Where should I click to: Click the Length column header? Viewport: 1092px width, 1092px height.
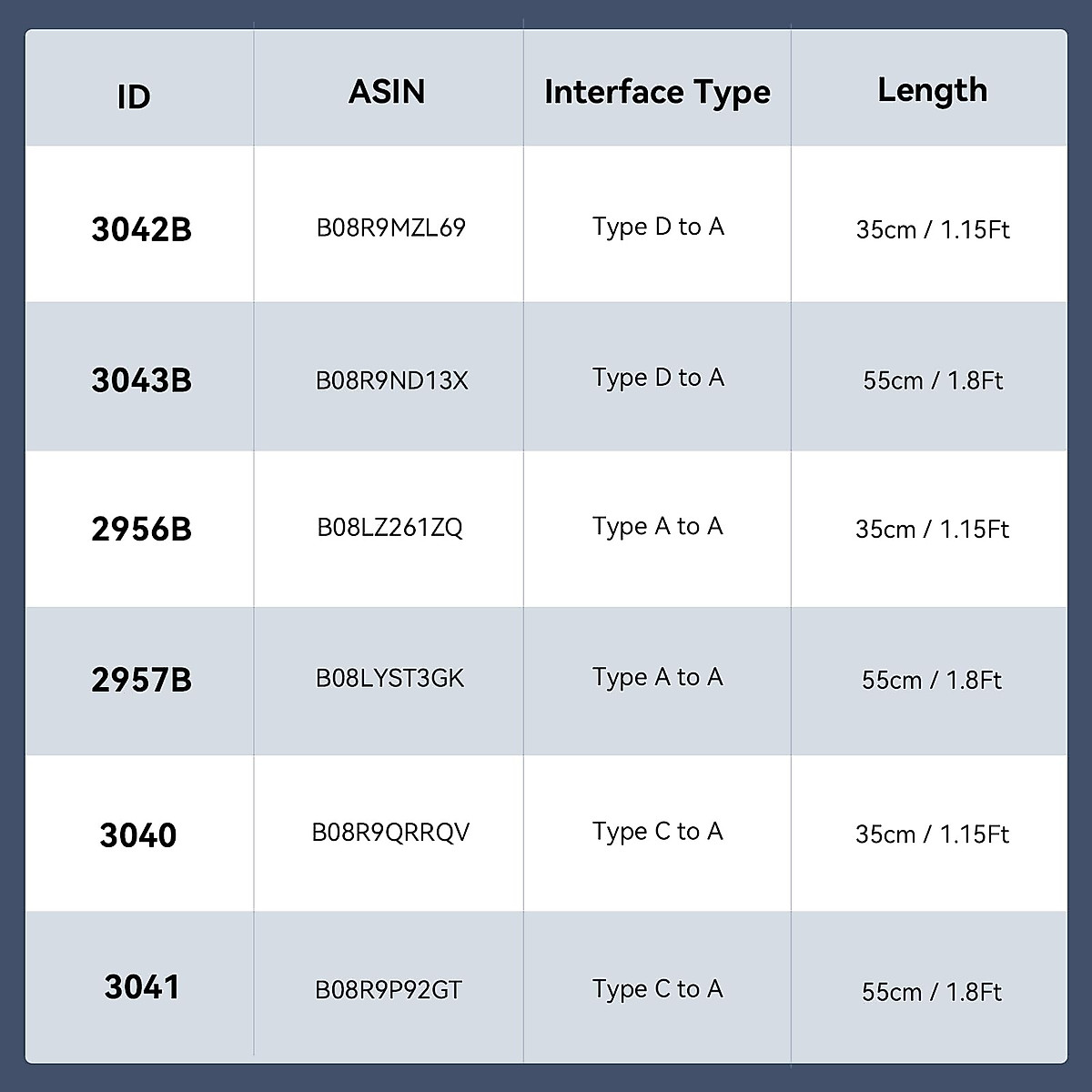[932, 90]
